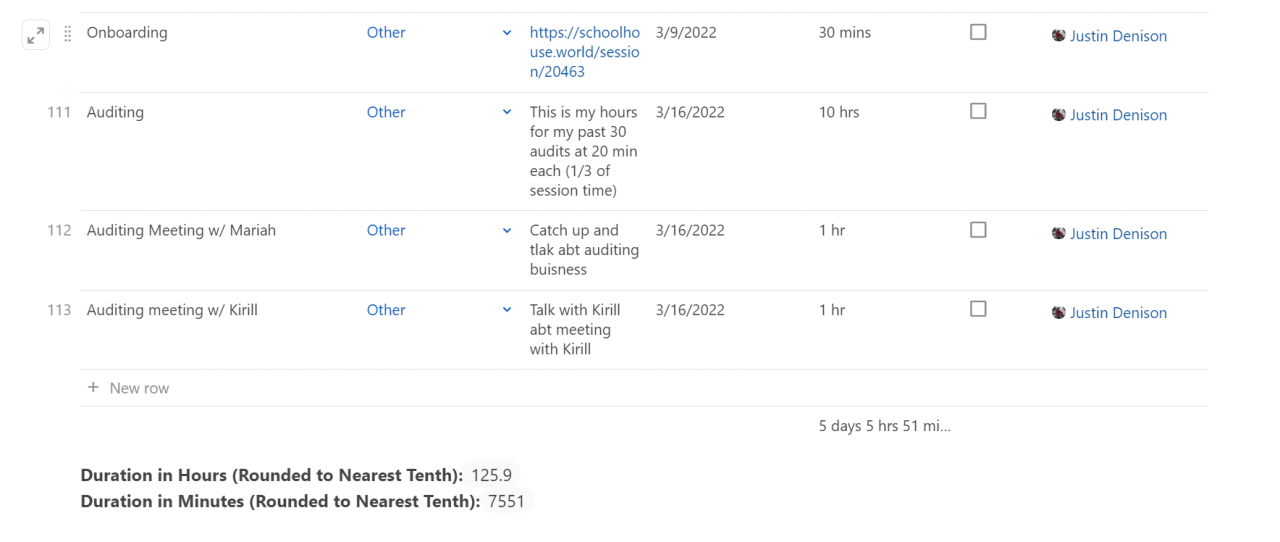This screenshot has width=1280, height=542.
Task: Open dropdown arrow in Mariah meeting row
Action: 507,231
